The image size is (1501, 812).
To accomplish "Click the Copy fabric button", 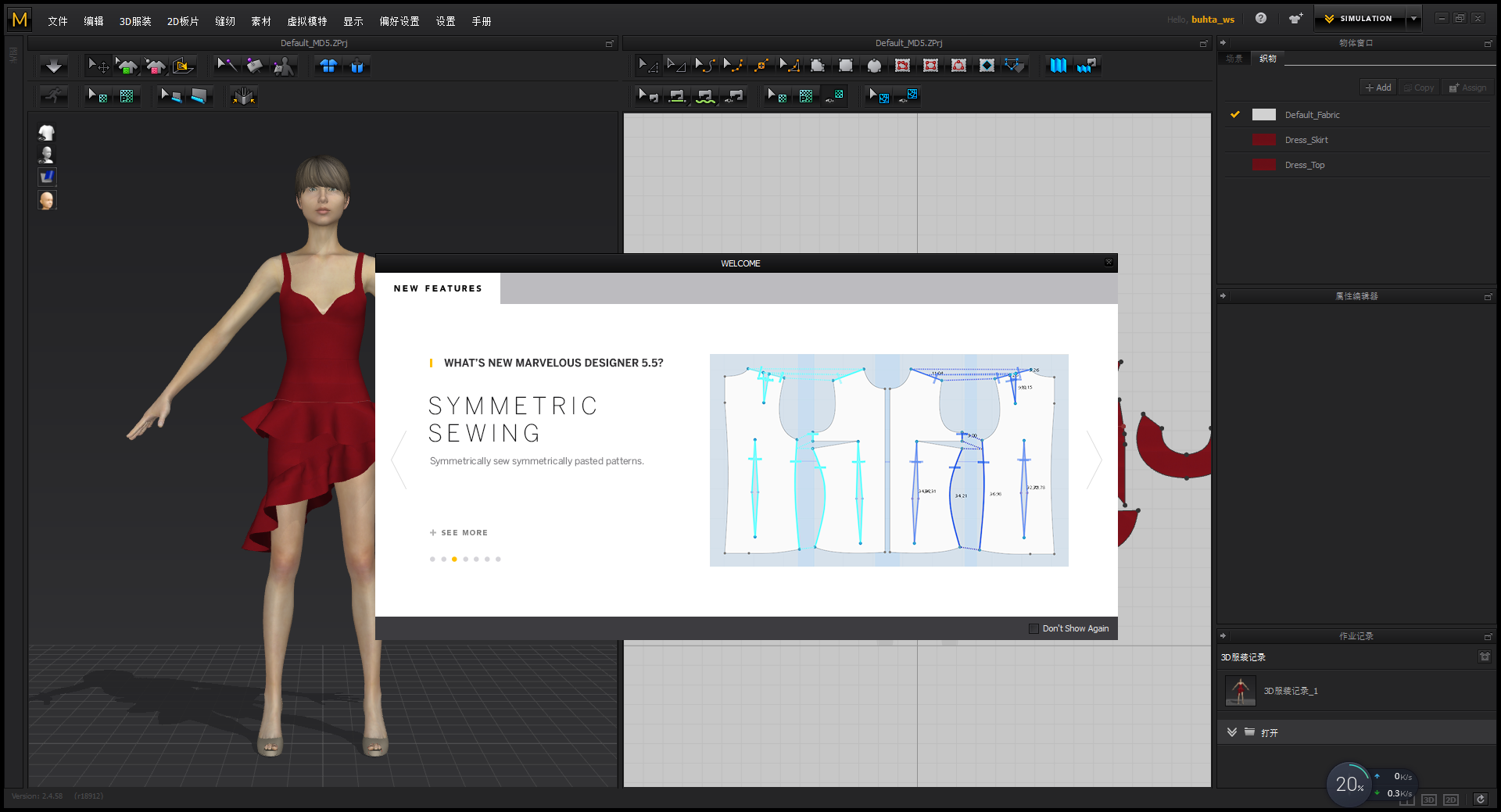I will tap(1418, 88).
